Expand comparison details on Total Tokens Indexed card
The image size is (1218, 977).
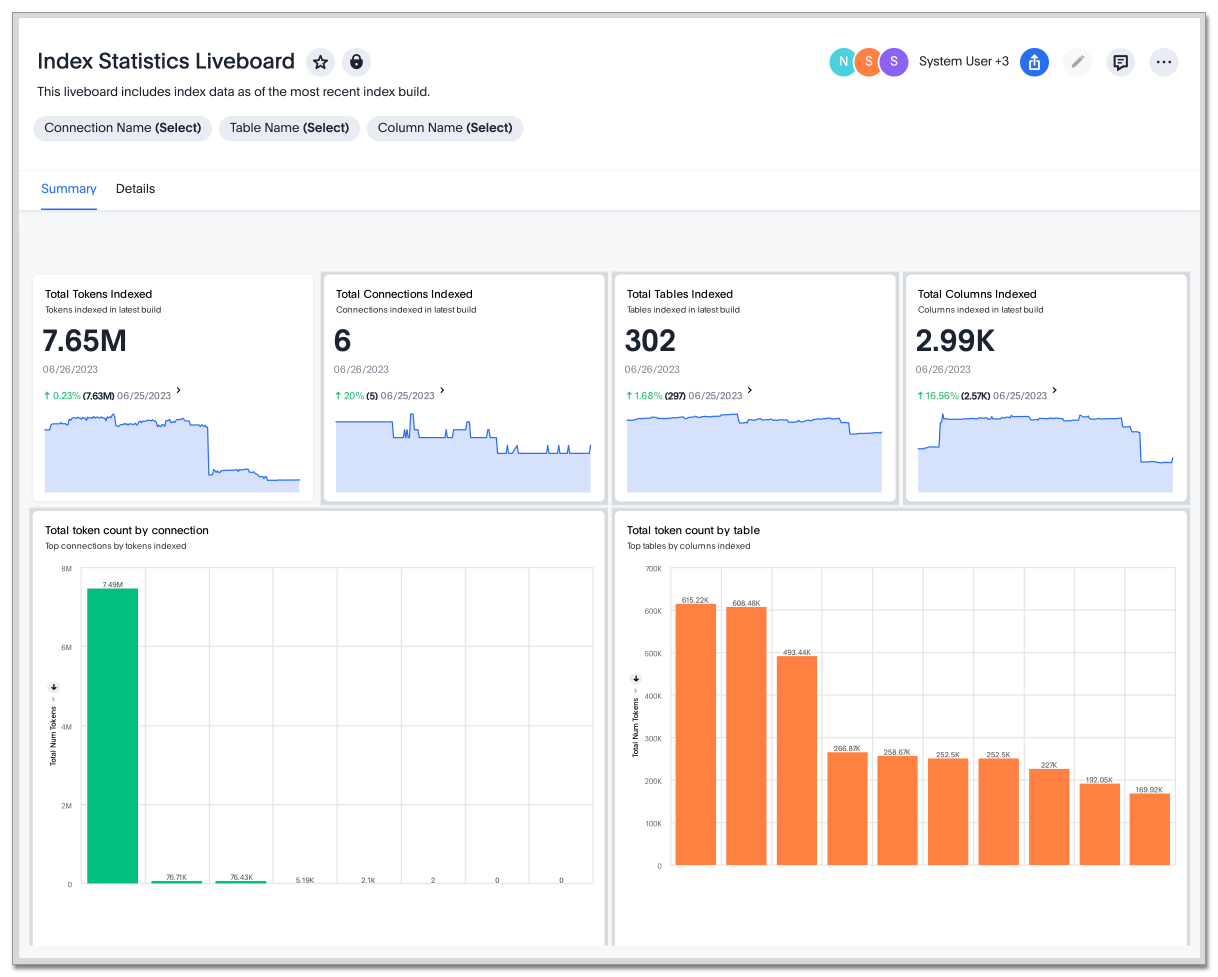179,392
